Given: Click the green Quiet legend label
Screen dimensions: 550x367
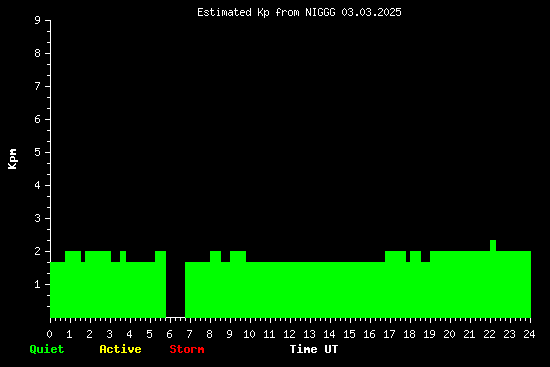Looking at the screenshot, I should tap(47, 349).
